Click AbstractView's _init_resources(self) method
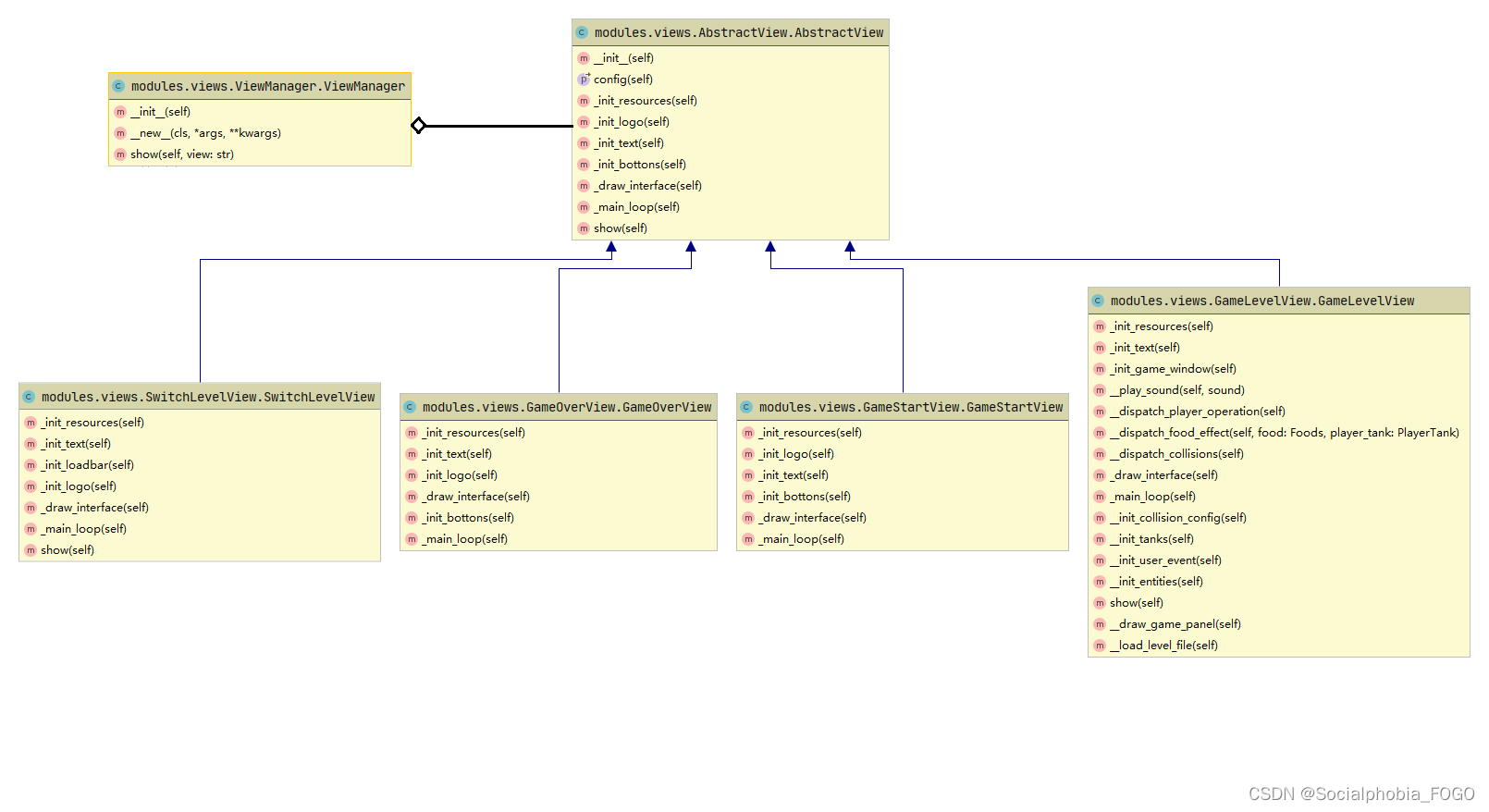Image resolution: width=1489 pixels, height=812 pixels. pyautogui.click(x=646, y=101)
